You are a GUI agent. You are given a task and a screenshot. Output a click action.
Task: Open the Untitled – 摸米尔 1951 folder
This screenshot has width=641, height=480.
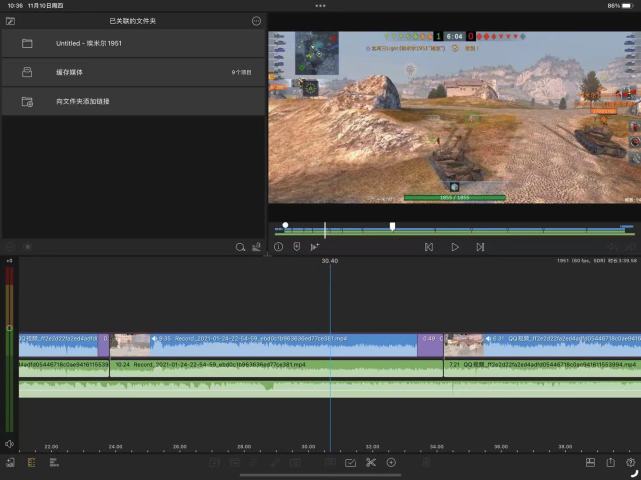pos(134,43)
